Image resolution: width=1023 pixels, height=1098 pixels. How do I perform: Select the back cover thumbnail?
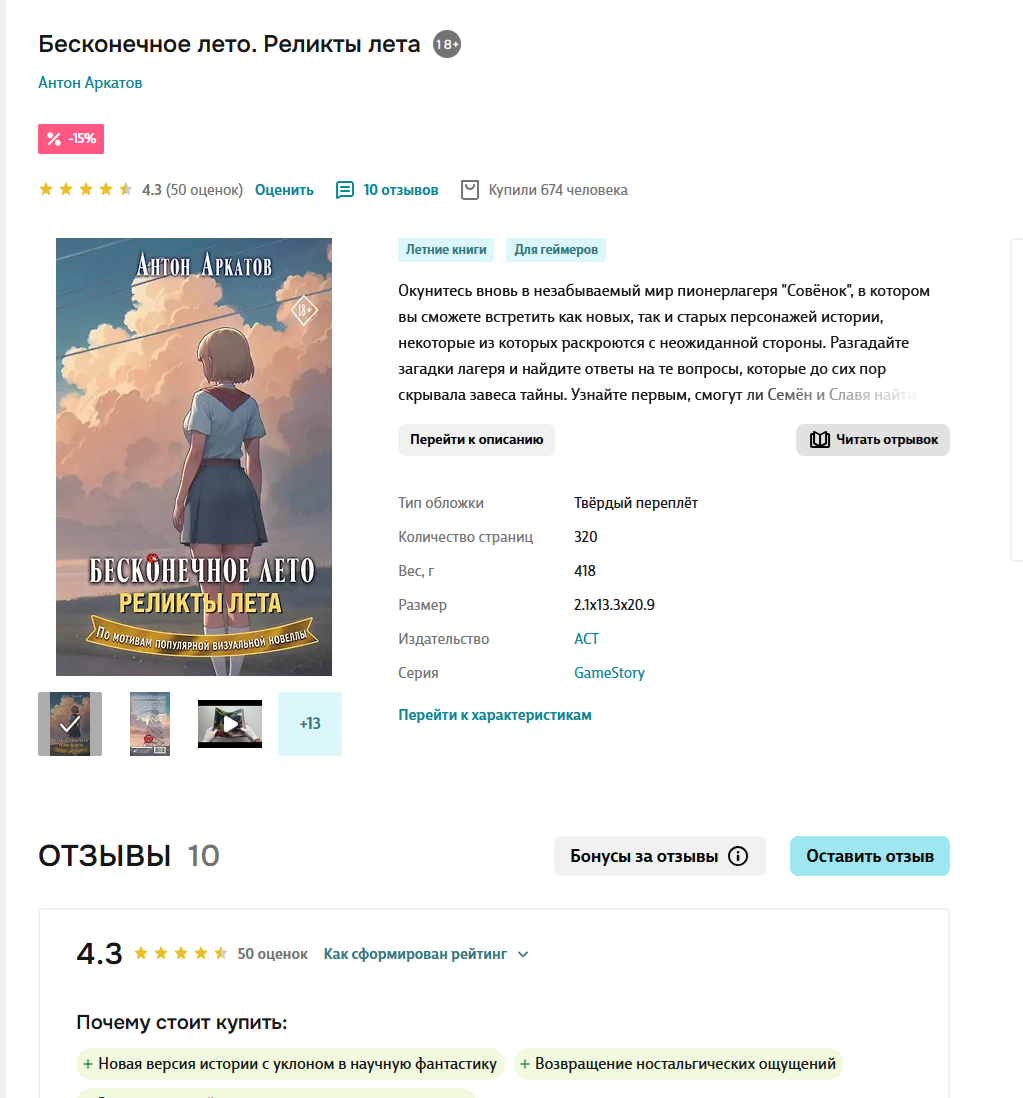point(150,724)
